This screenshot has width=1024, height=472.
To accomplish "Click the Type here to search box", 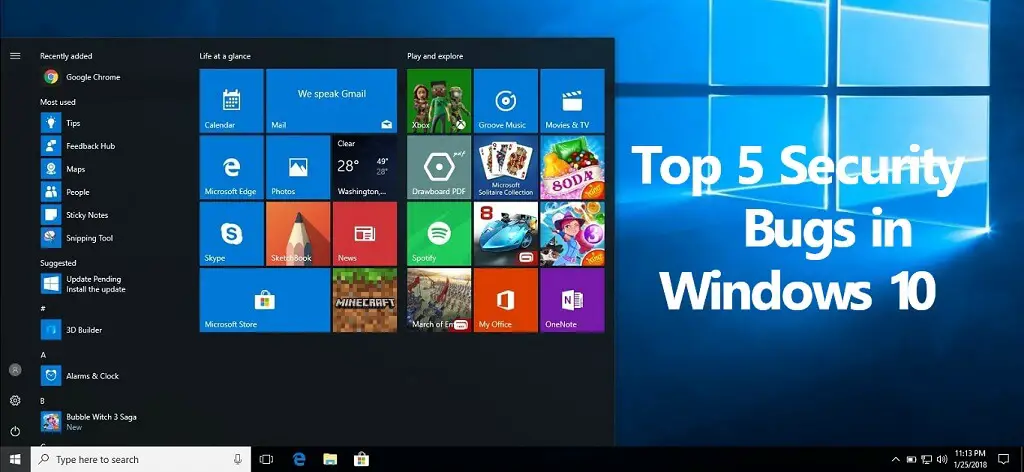I will point(141,460).
